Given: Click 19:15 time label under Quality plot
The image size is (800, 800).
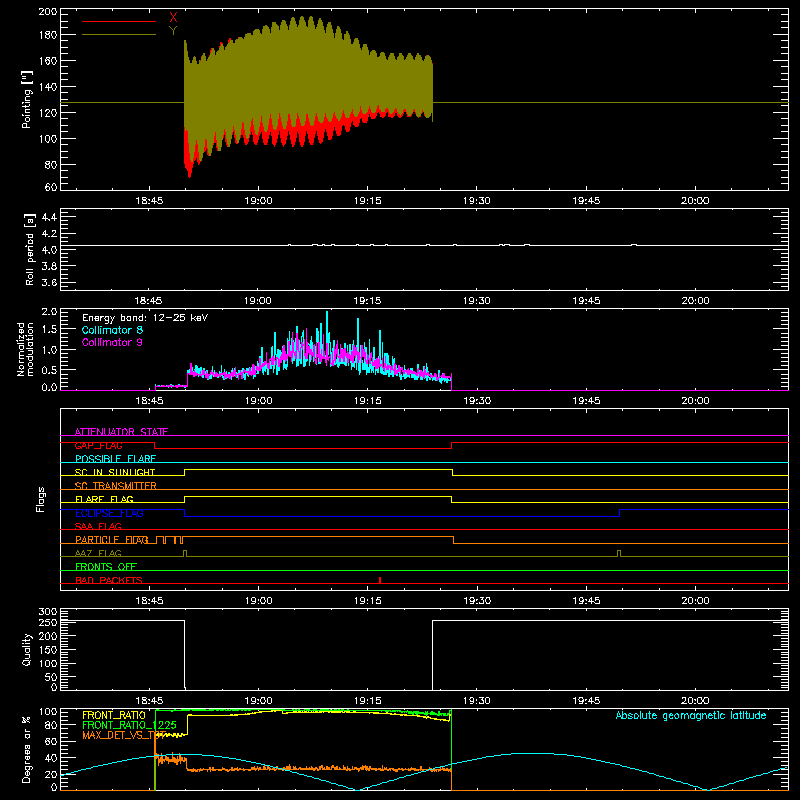Looking at the screenshot, I should [367, 701].
